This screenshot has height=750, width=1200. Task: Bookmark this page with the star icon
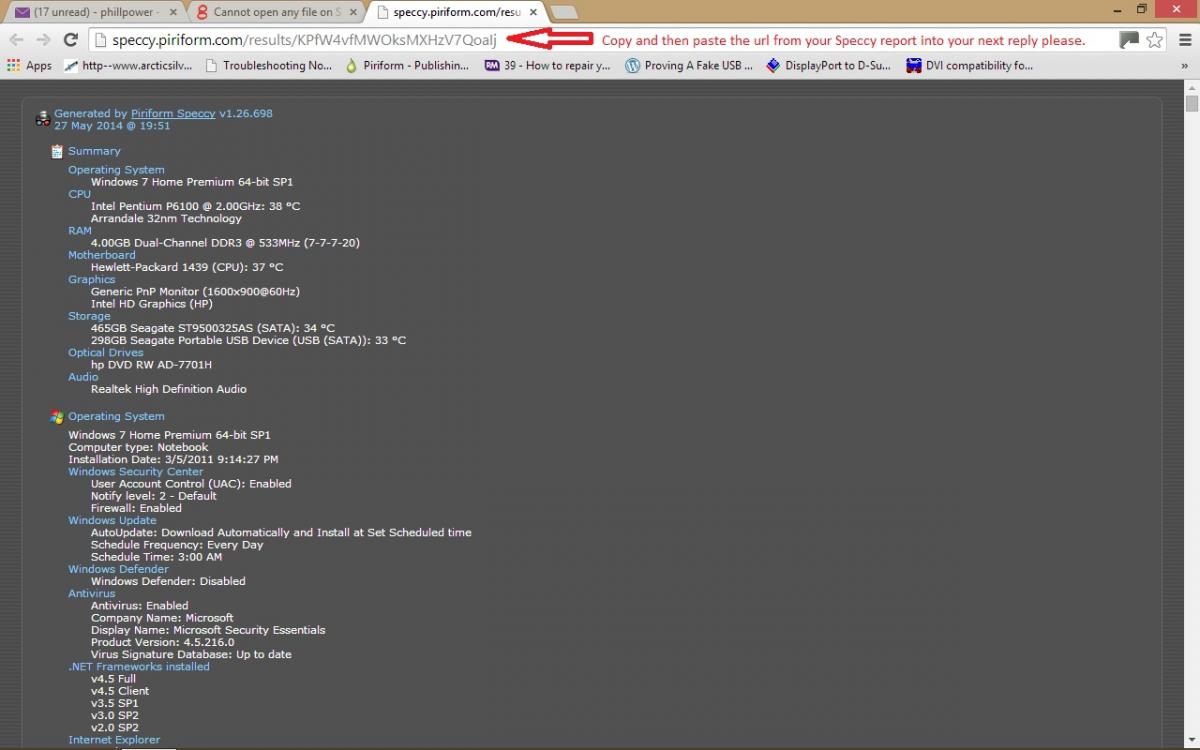[1155, 40]
